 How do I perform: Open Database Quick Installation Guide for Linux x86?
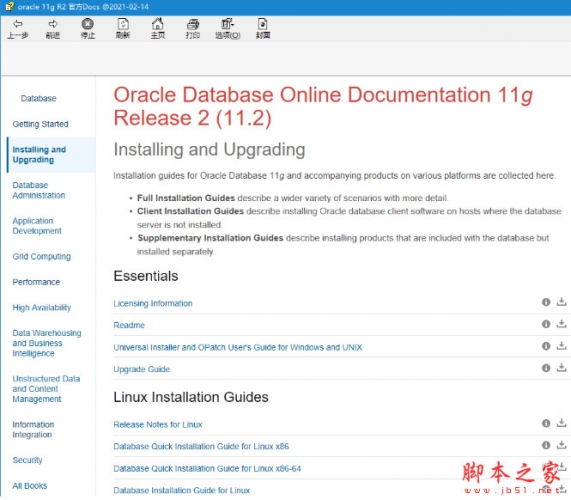tap(201, 446)
